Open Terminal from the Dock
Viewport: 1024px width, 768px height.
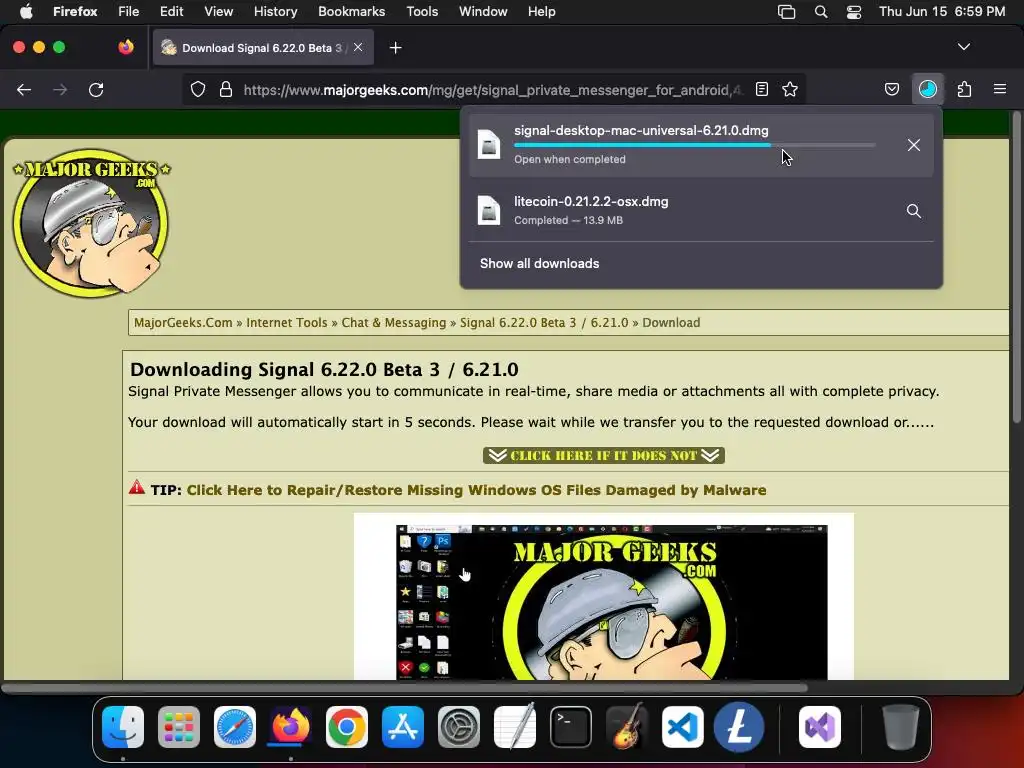[571, 727]
